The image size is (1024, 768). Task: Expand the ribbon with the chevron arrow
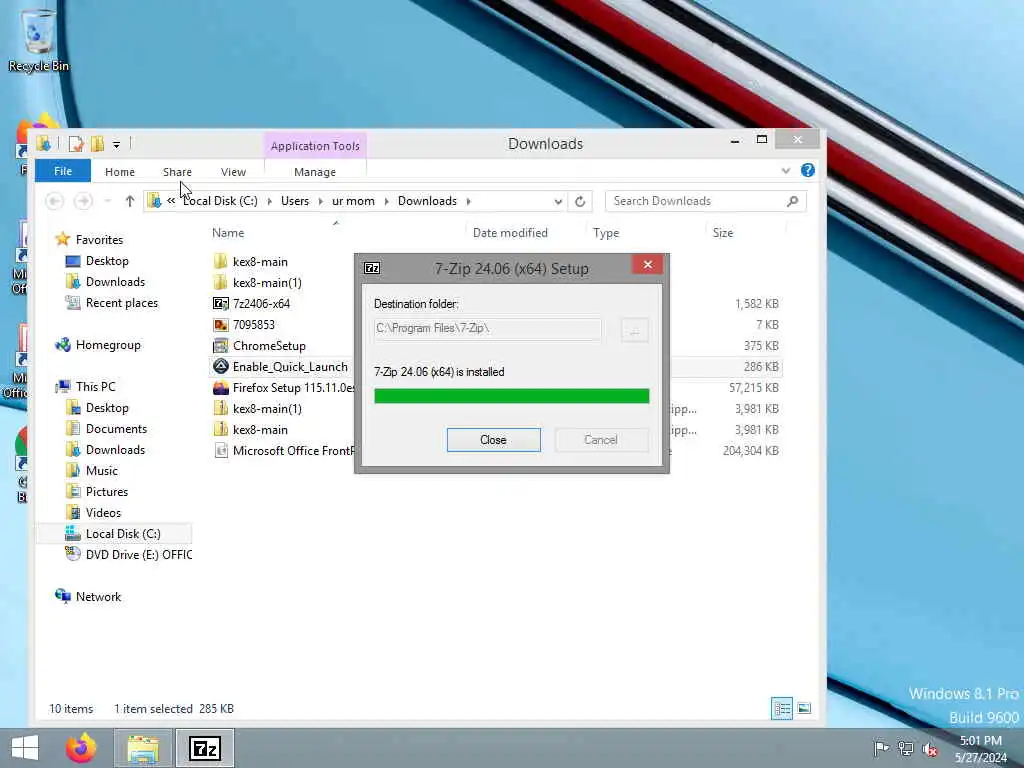[x=786, y=170]
